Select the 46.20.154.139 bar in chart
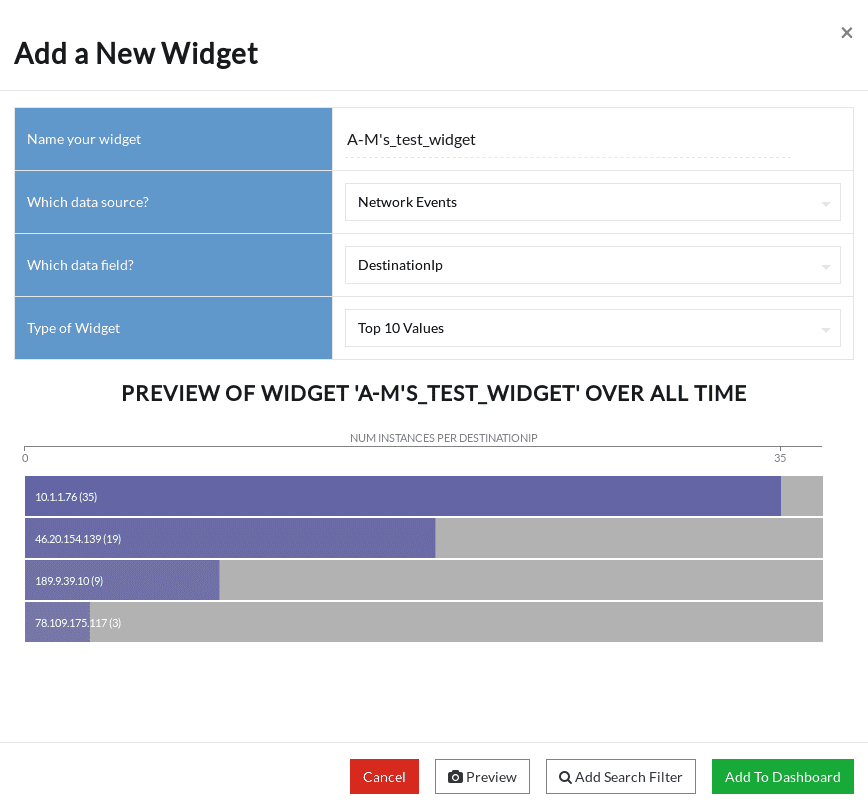This screenshot has height=808, width=868. [230, 538]
